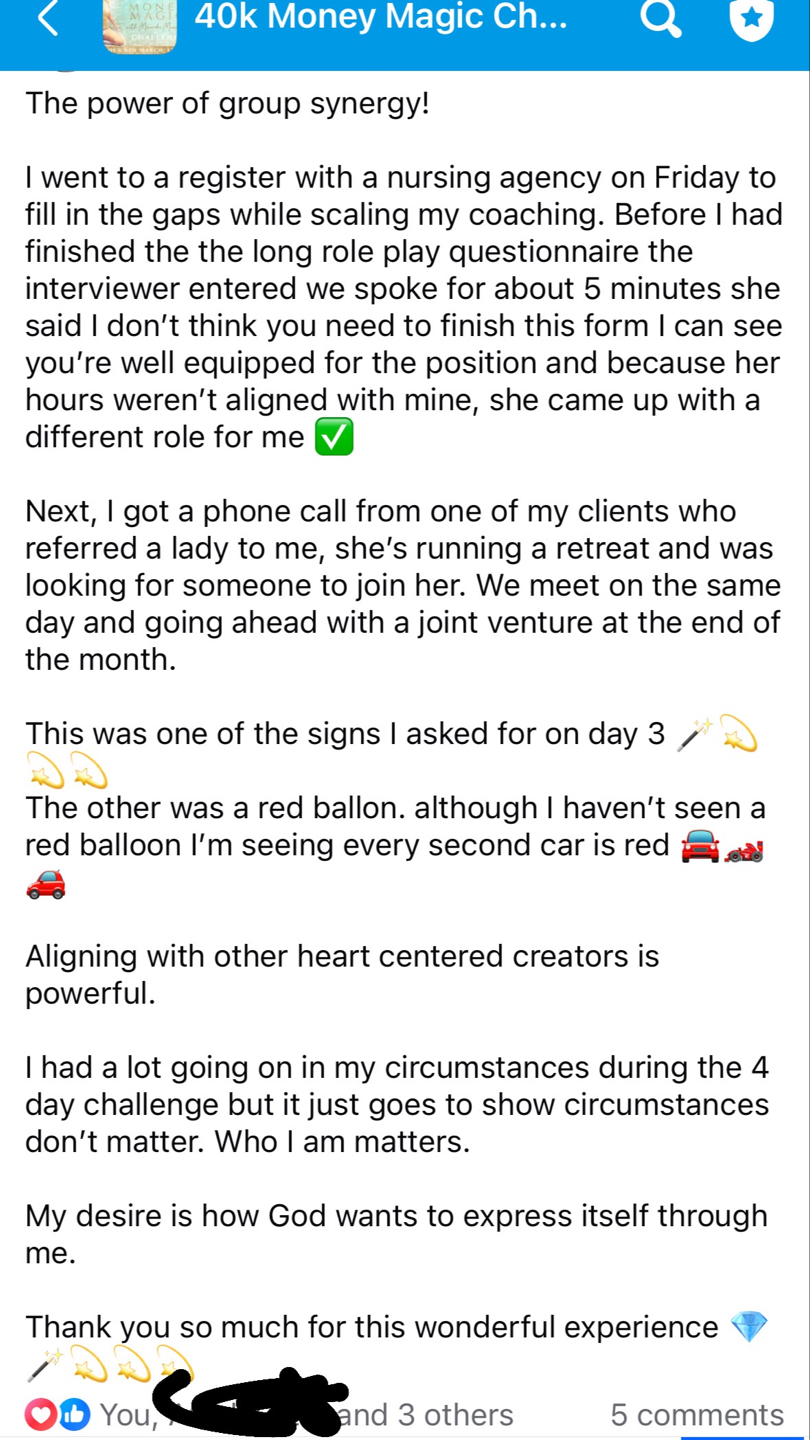Tap paragraph starting 'Next, I got a phone call'
This screenshot has width=810, height=1440.
tap(400, 585)
